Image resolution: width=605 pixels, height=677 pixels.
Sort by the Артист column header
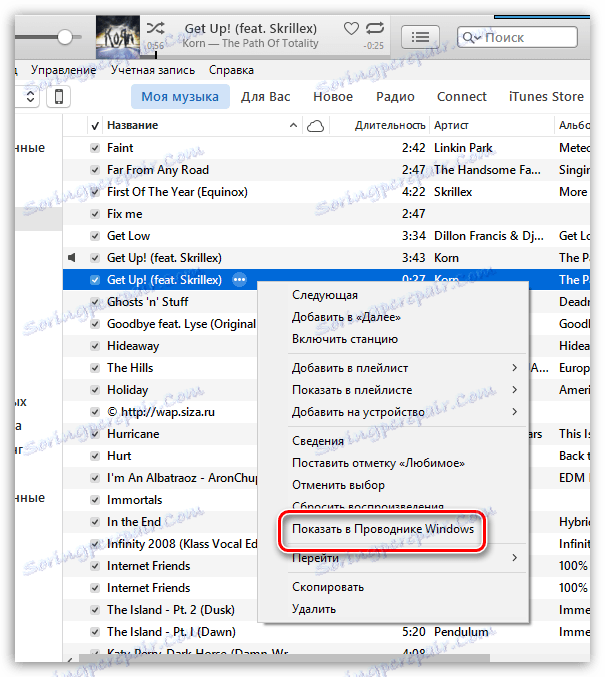point(492,126)
